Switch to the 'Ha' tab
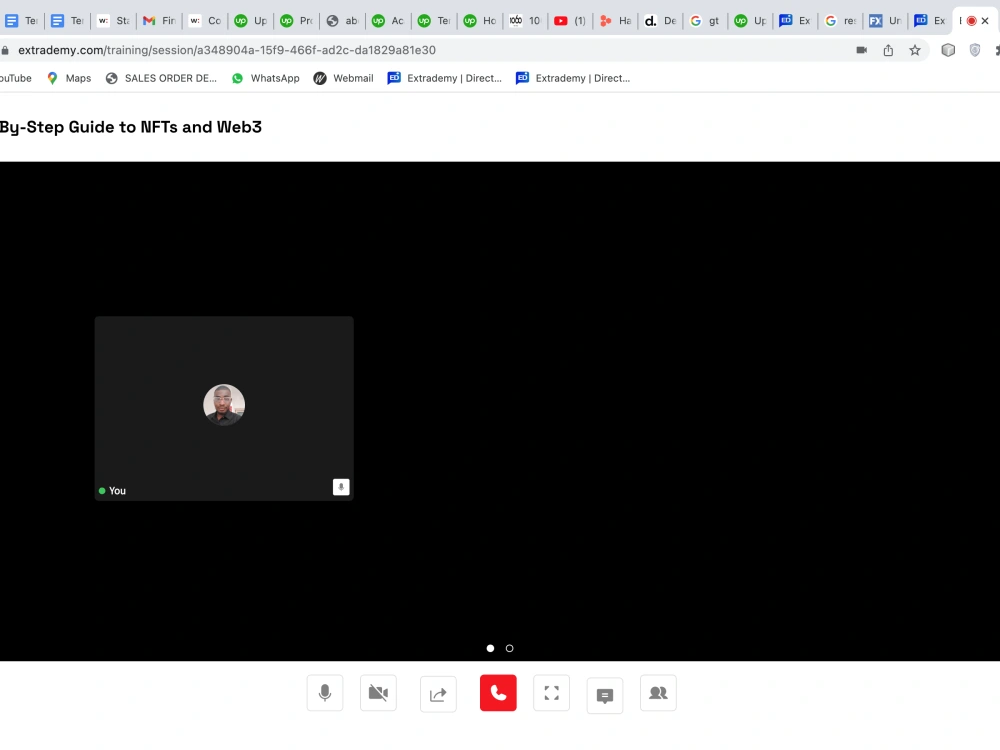The image size is (1000, 750). pos(616,20)
